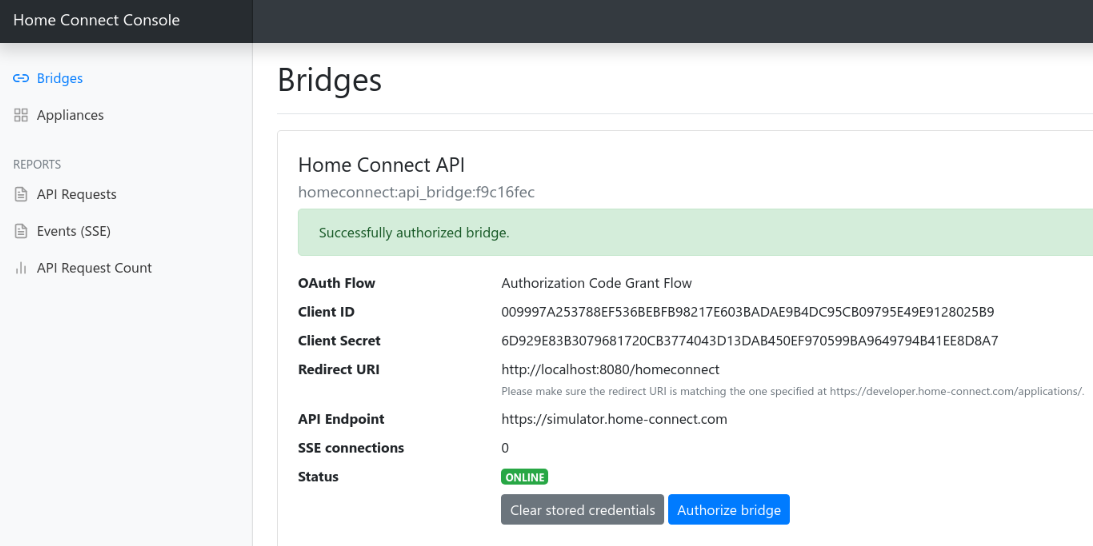The height and width of the screenshot is (546, 1093).
Task: Show the API Request Count report
Action: tap(94, 268)
